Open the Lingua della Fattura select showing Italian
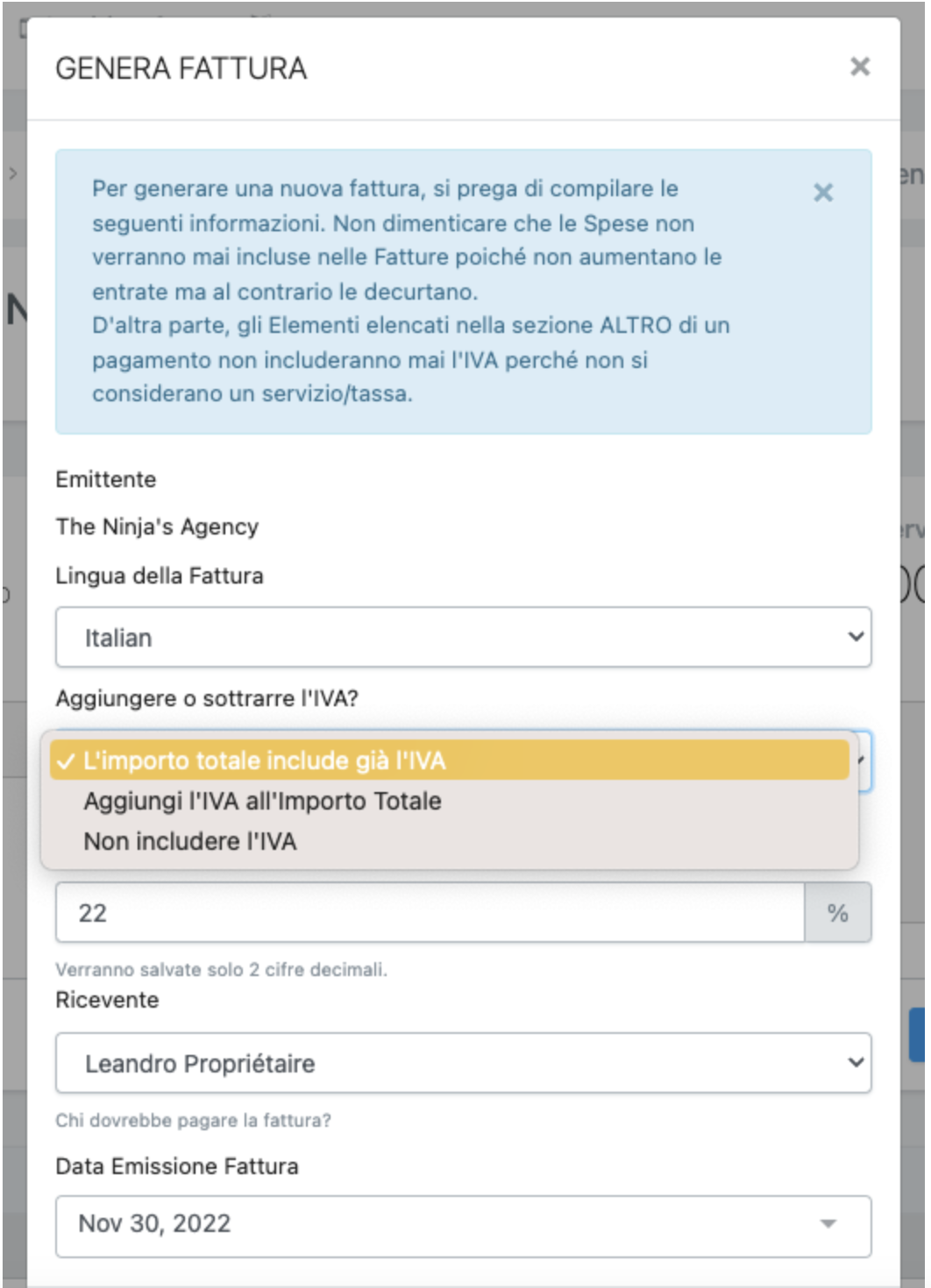Screen dimensions: 931x1288 point(463,637)
